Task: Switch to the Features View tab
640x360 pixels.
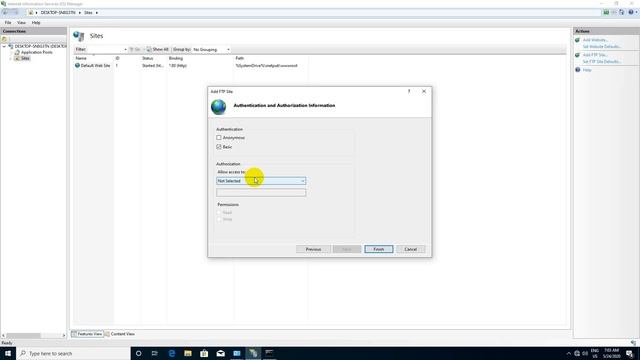Action: [87, 334]
